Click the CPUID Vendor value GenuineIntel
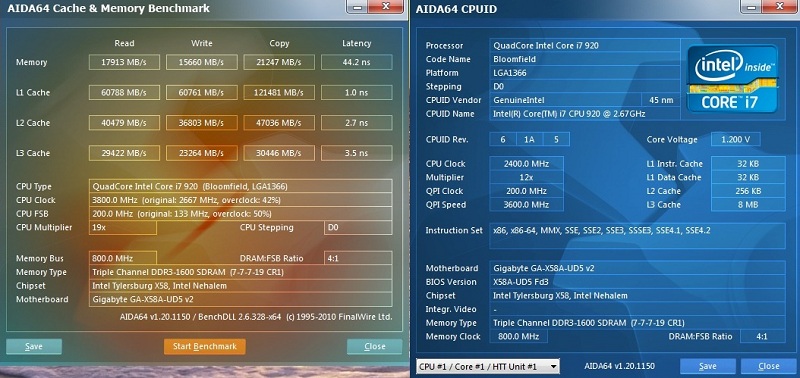 (565, 100)
